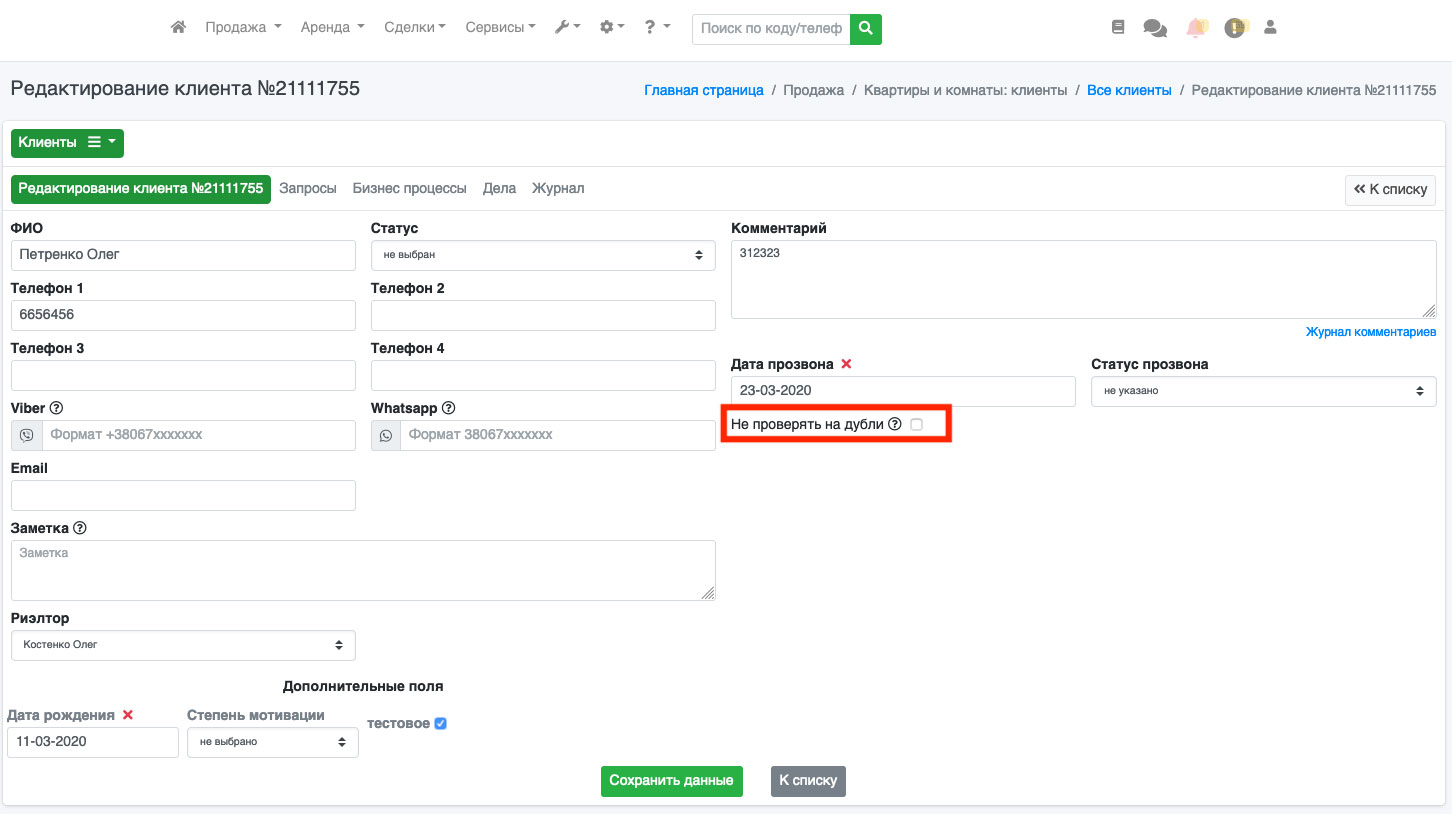Open the chat messages icon
The image size is (1452, 814).
[x=1155, y=29]
